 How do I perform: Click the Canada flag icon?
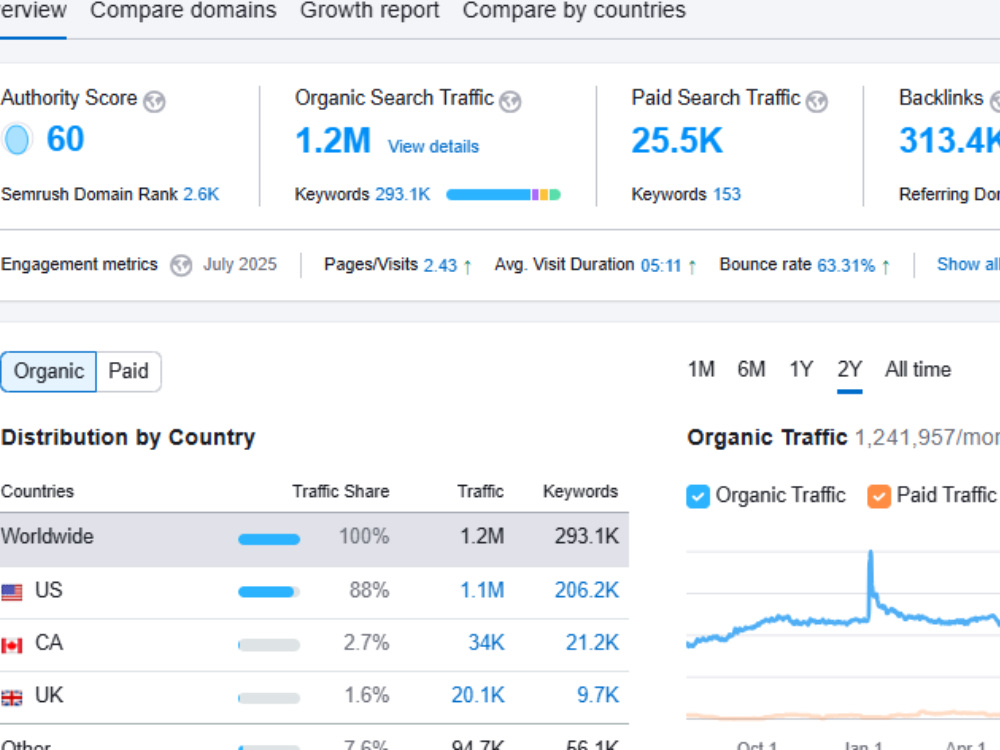click(x=11, y=645)
